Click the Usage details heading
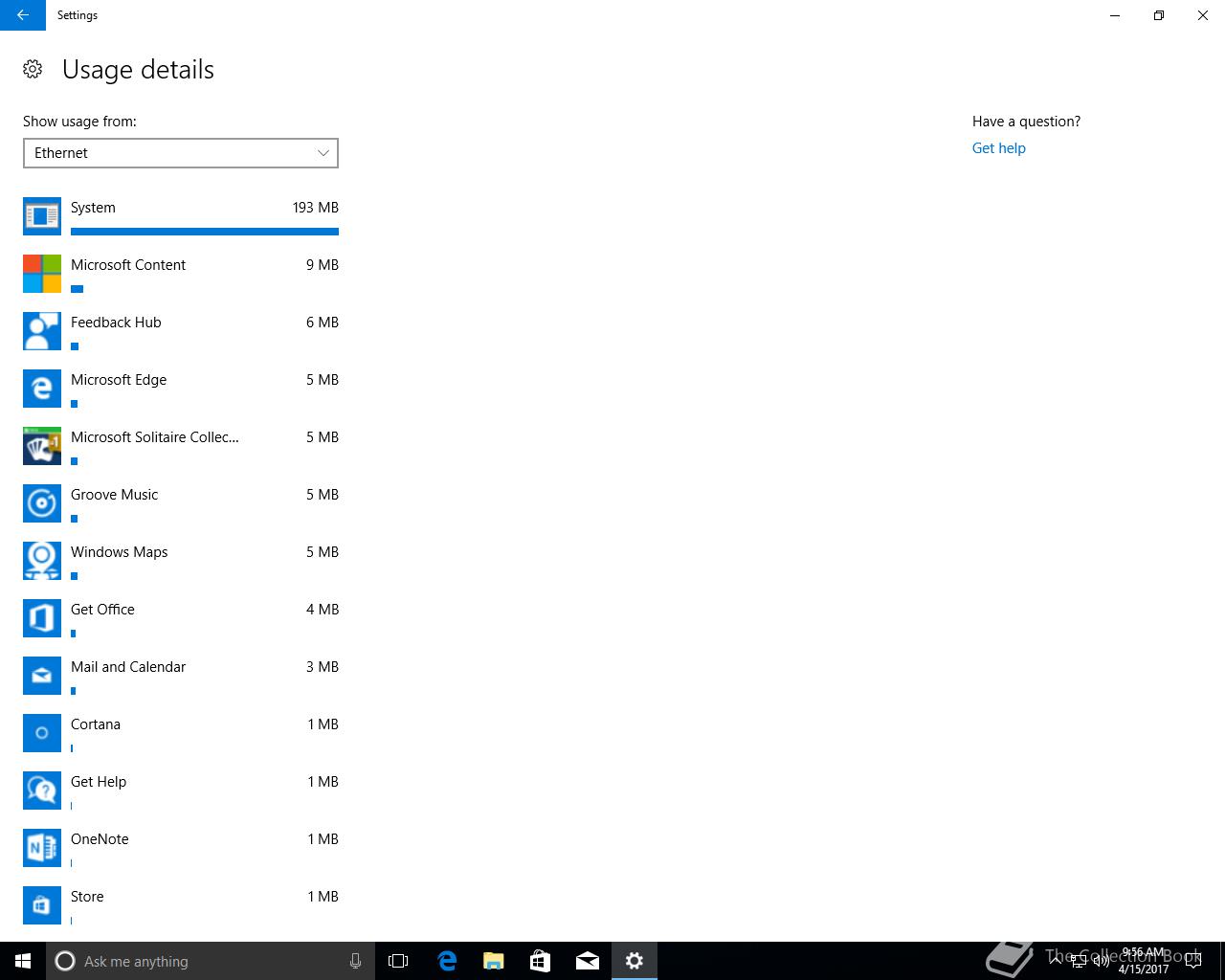The image size is (1225, 980). point(138,70)
